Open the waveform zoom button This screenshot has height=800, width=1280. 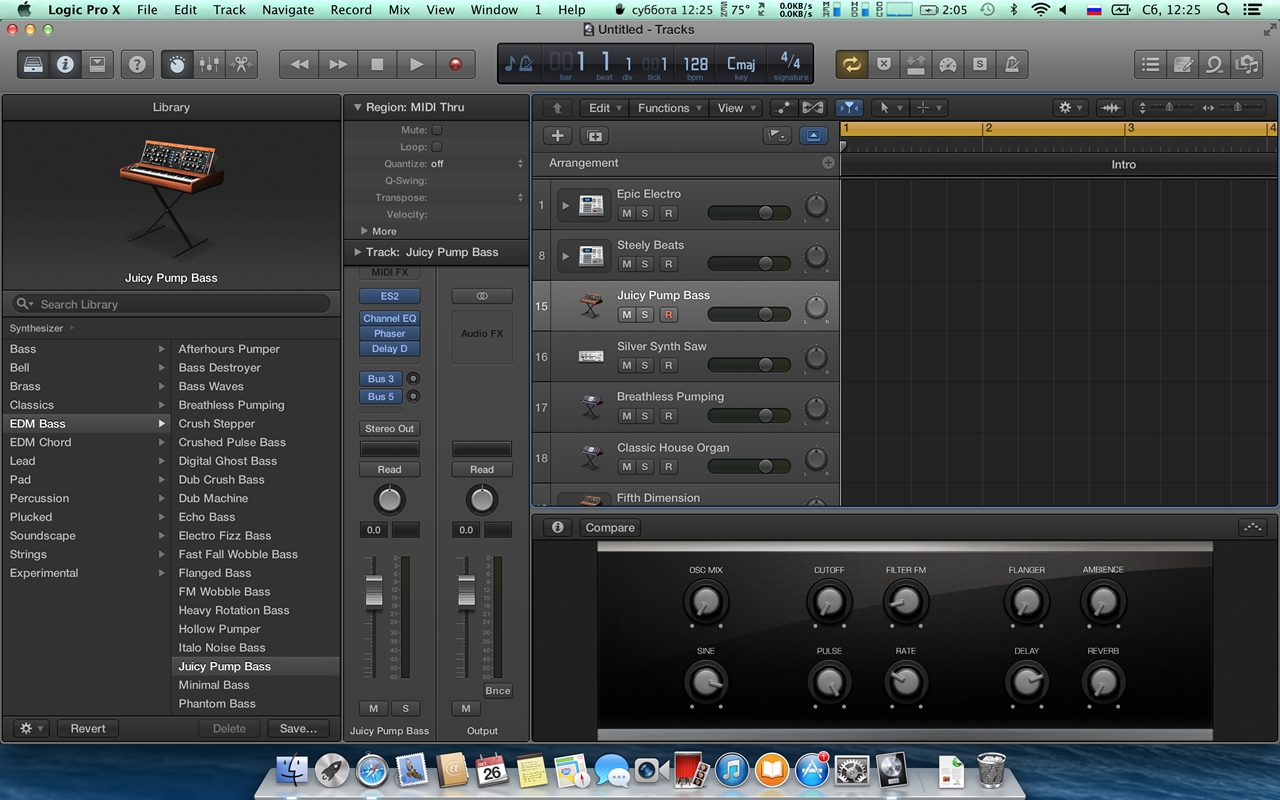[x=1110, y=108]
